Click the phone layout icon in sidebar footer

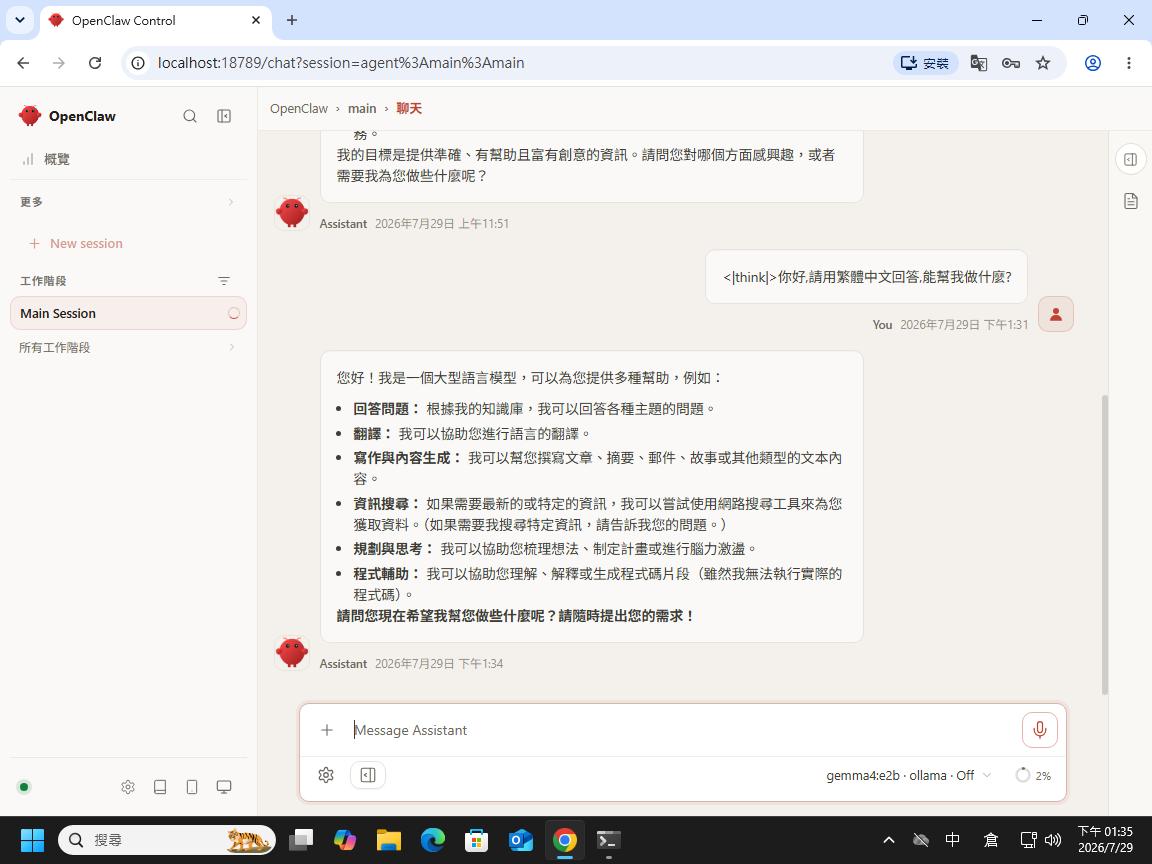[x=192, y=787]
